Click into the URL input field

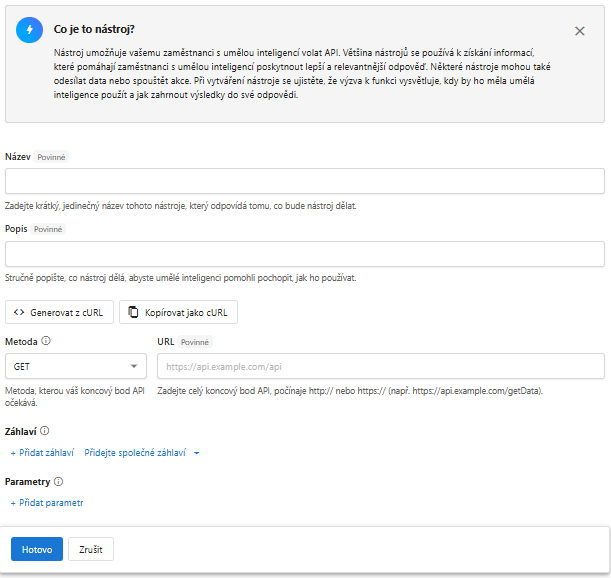pos(381,367)
